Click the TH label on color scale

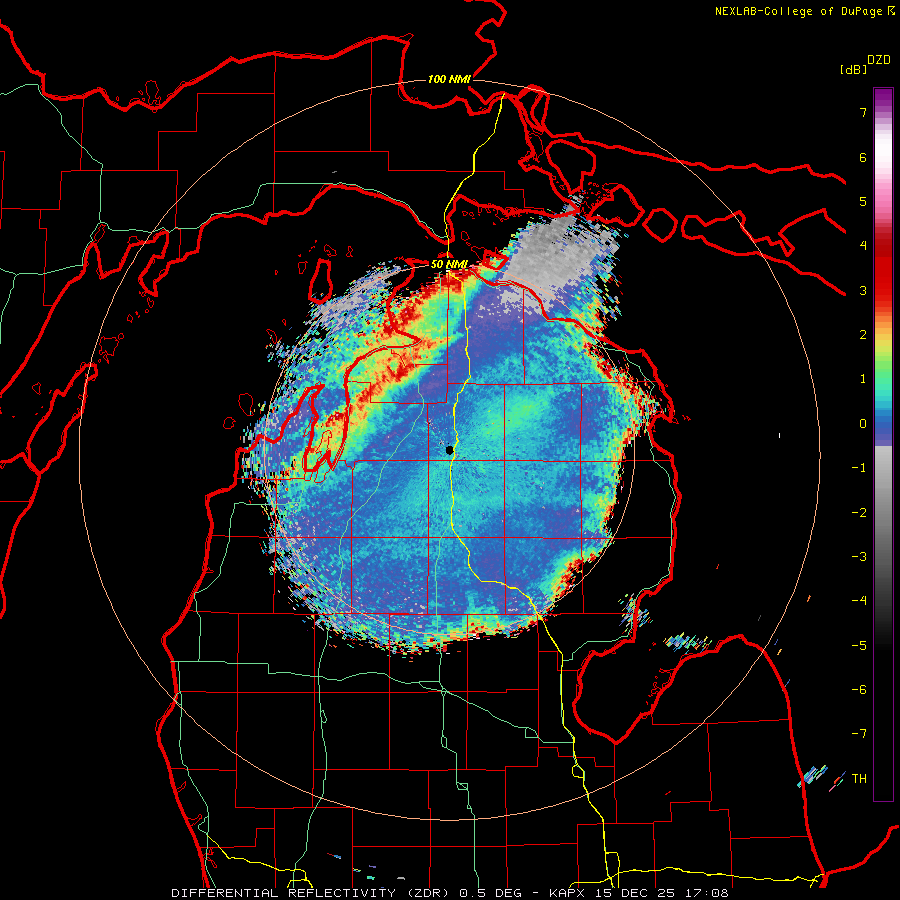(x=859, y=778)
